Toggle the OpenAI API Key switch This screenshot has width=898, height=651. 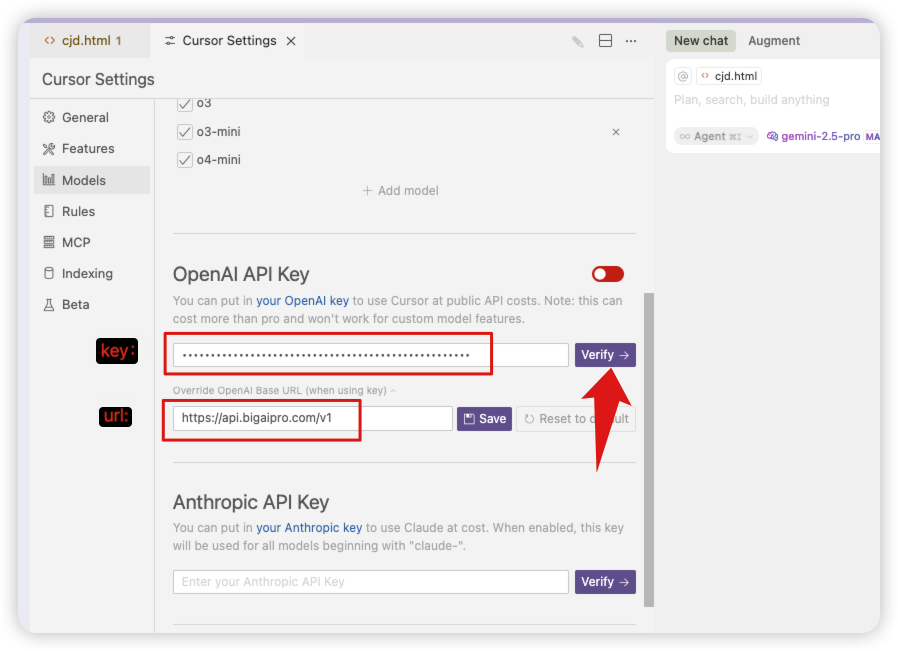pos(608,274)
